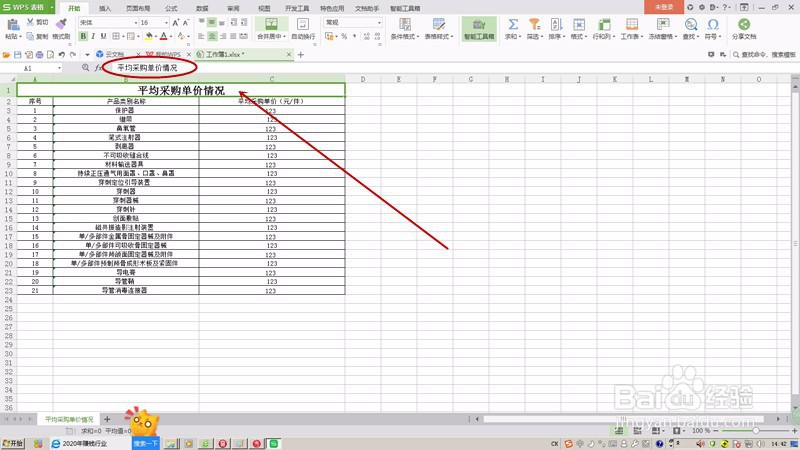Toggle center horizontal alignment
The width and height of the screenshot is (800, 450).
click(x=212, y=36)
